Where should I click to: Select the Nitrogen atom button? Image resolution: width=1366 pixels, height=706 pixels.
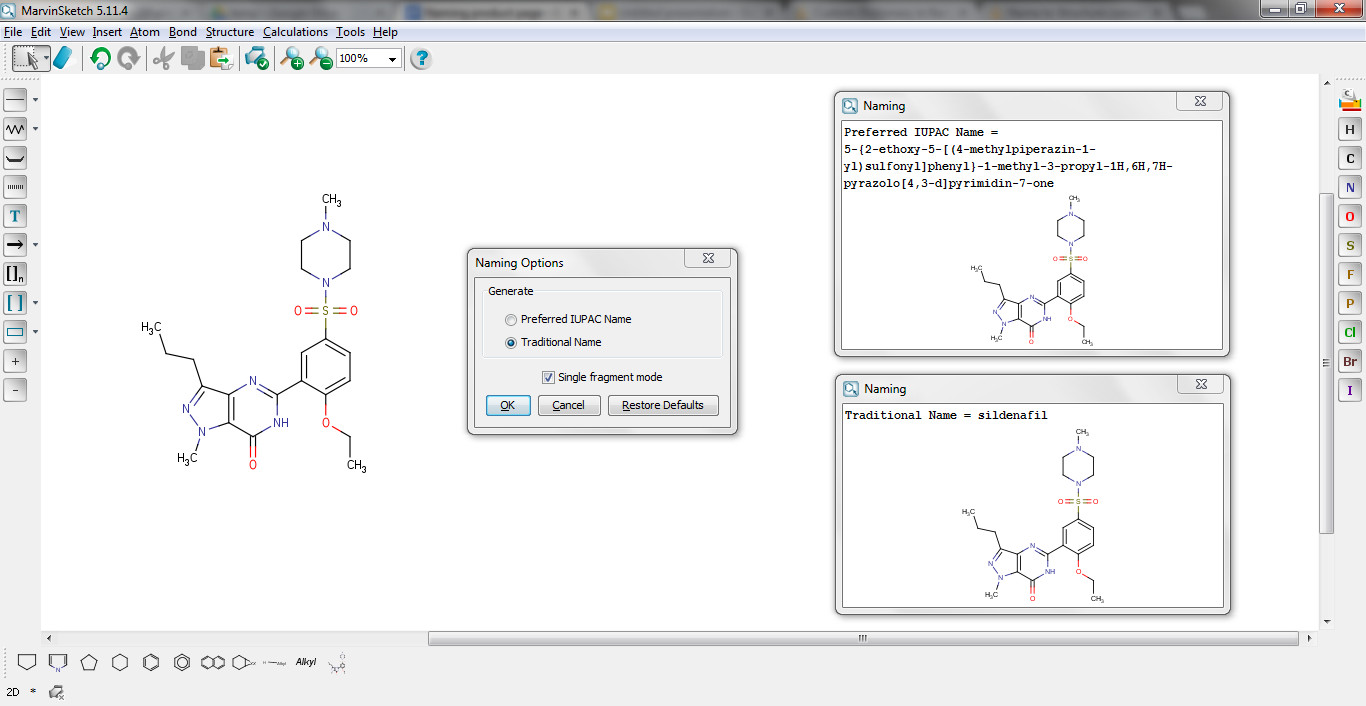(x=1349, y=187)
